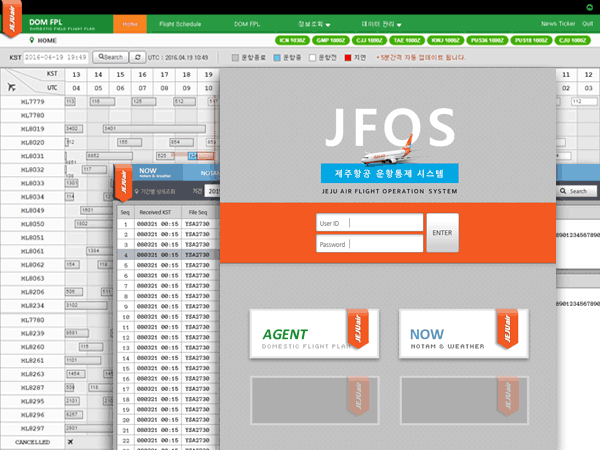Select the orange Home tab

pos(130,24)
